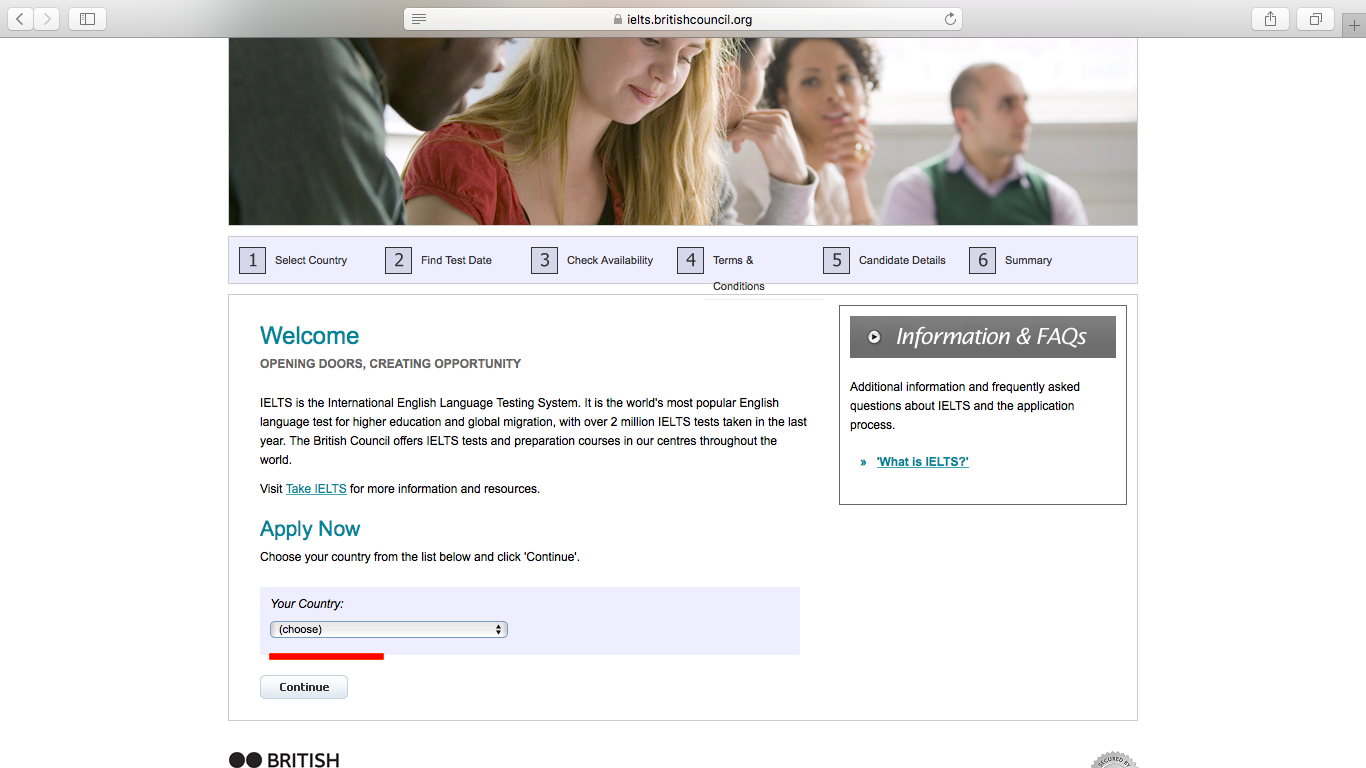Click the Continue button
Image resolution: width=1366 pixels, height=768 pixels.
304,687
